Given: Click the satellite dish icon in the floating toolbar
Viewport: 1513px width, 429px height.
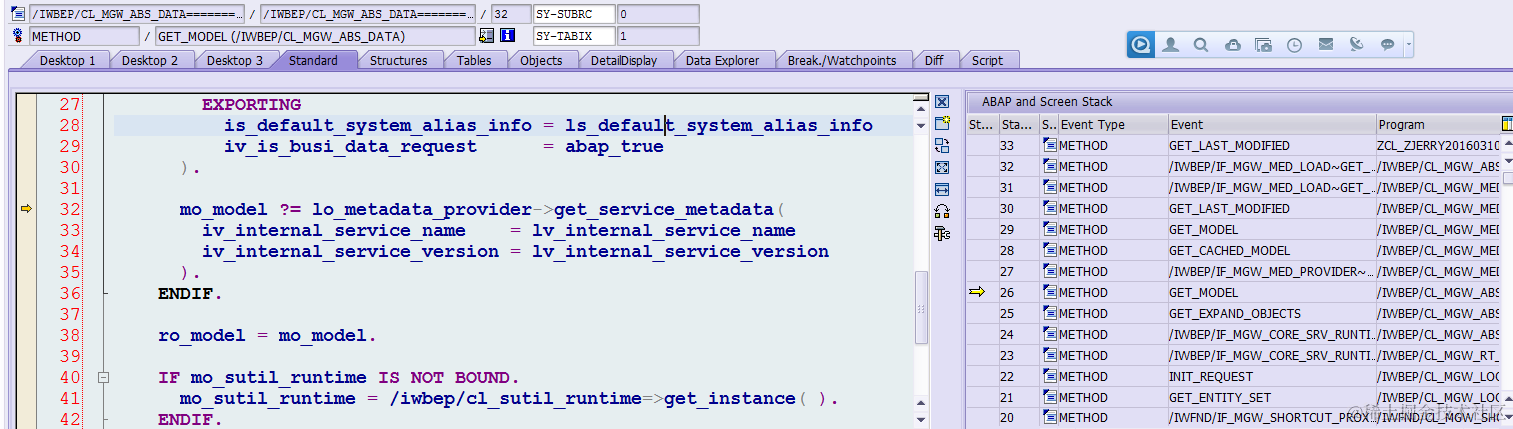Looking at the screenshot, I should pos(1357,45).
